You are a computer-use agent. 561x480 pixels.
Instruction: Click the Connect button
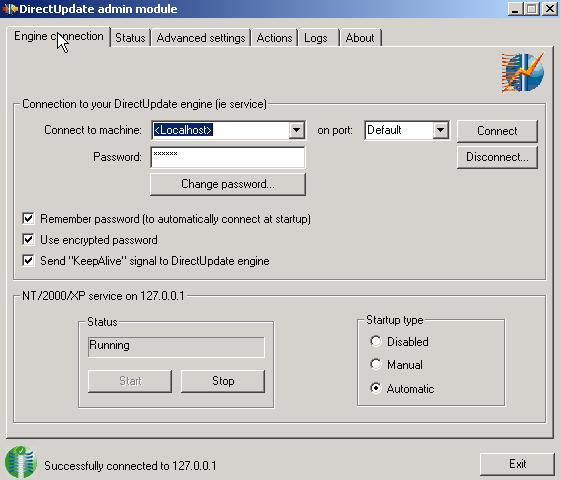(x=497, y=131)
